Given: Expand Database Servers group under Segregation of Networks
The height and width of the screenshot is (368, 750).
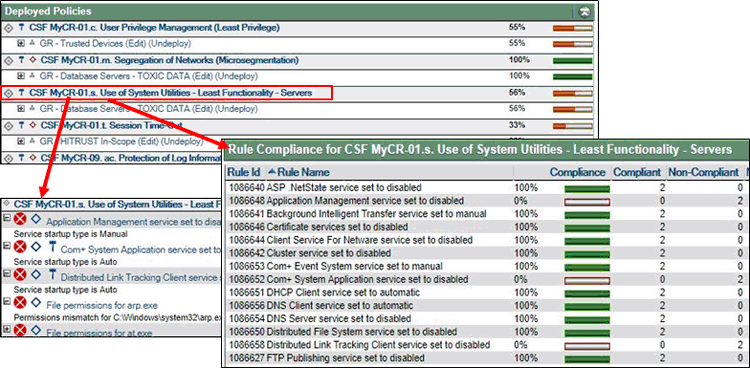Looking at the screenshot, I should click(x=21, y=76).
